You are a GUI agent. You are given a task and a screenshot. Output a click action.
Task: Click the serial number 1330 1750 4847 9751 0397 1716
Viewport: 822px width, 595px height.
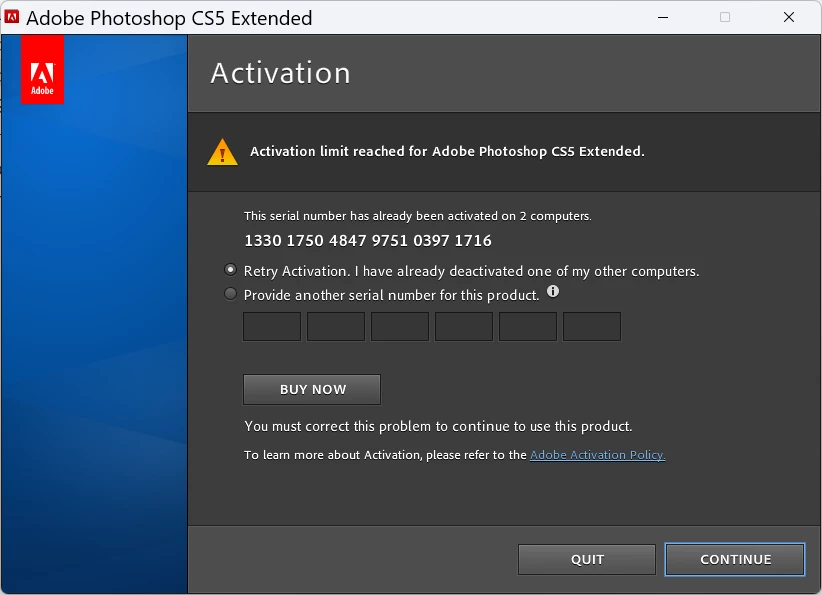click(x=368, y=241)
